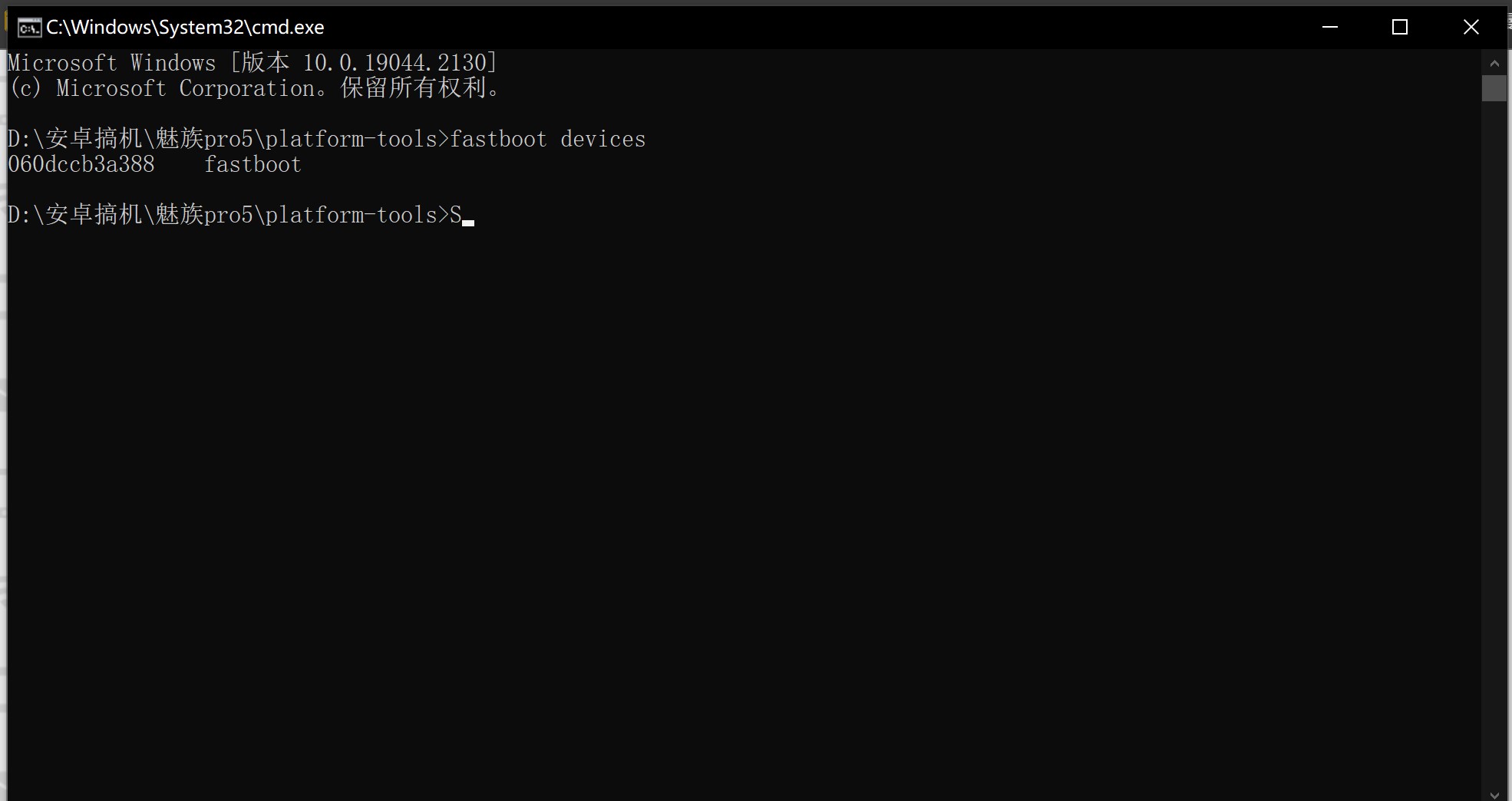This screenshot has height=801, width=1512.
Task: Click the device serial 060dccb3a388
Action: point(81,164)
